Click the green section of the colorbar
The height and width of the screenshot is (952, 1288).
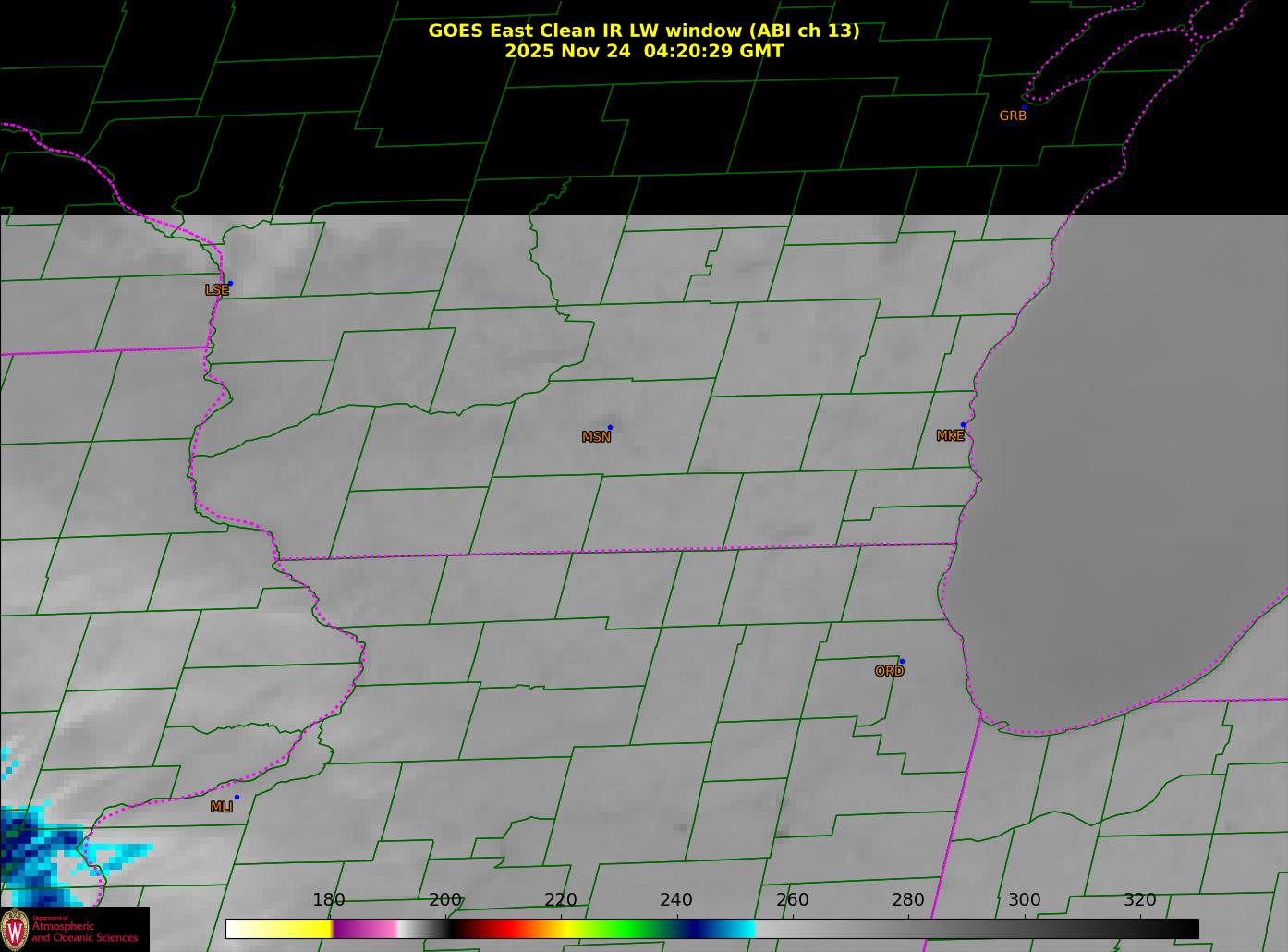click(628, 929)
